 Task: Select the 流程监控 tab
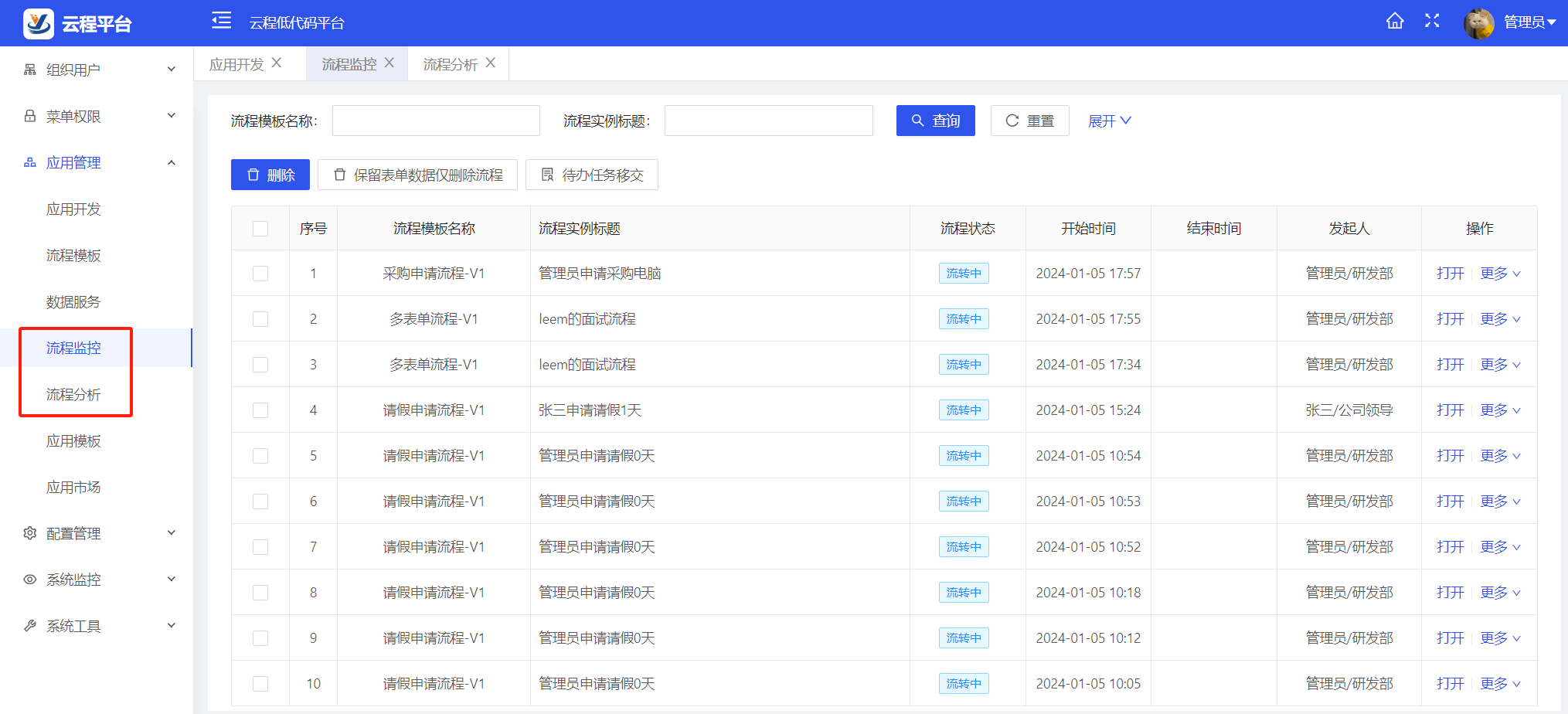(349, 64)
